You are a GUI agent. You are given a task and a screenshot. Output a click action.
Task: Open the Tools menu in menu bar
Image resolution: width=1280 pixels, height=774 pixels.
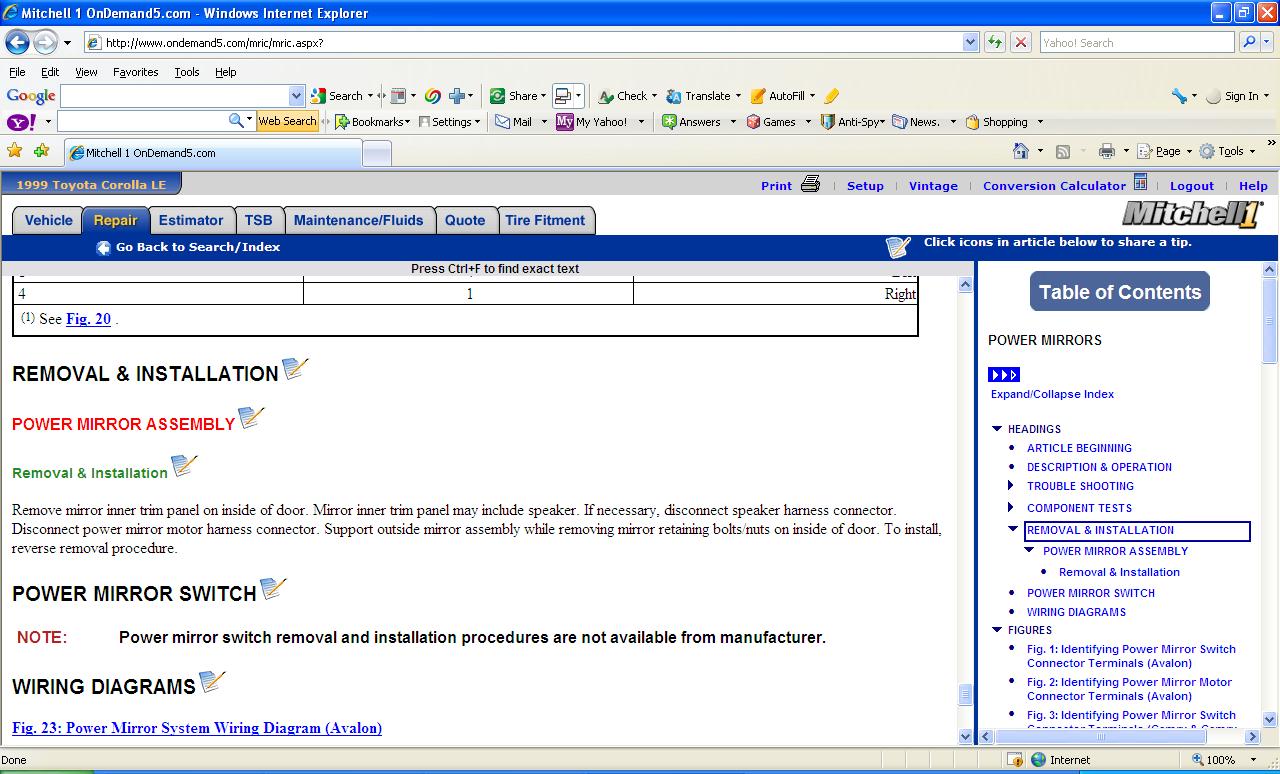pyautogui.click(x=187, y=72)
